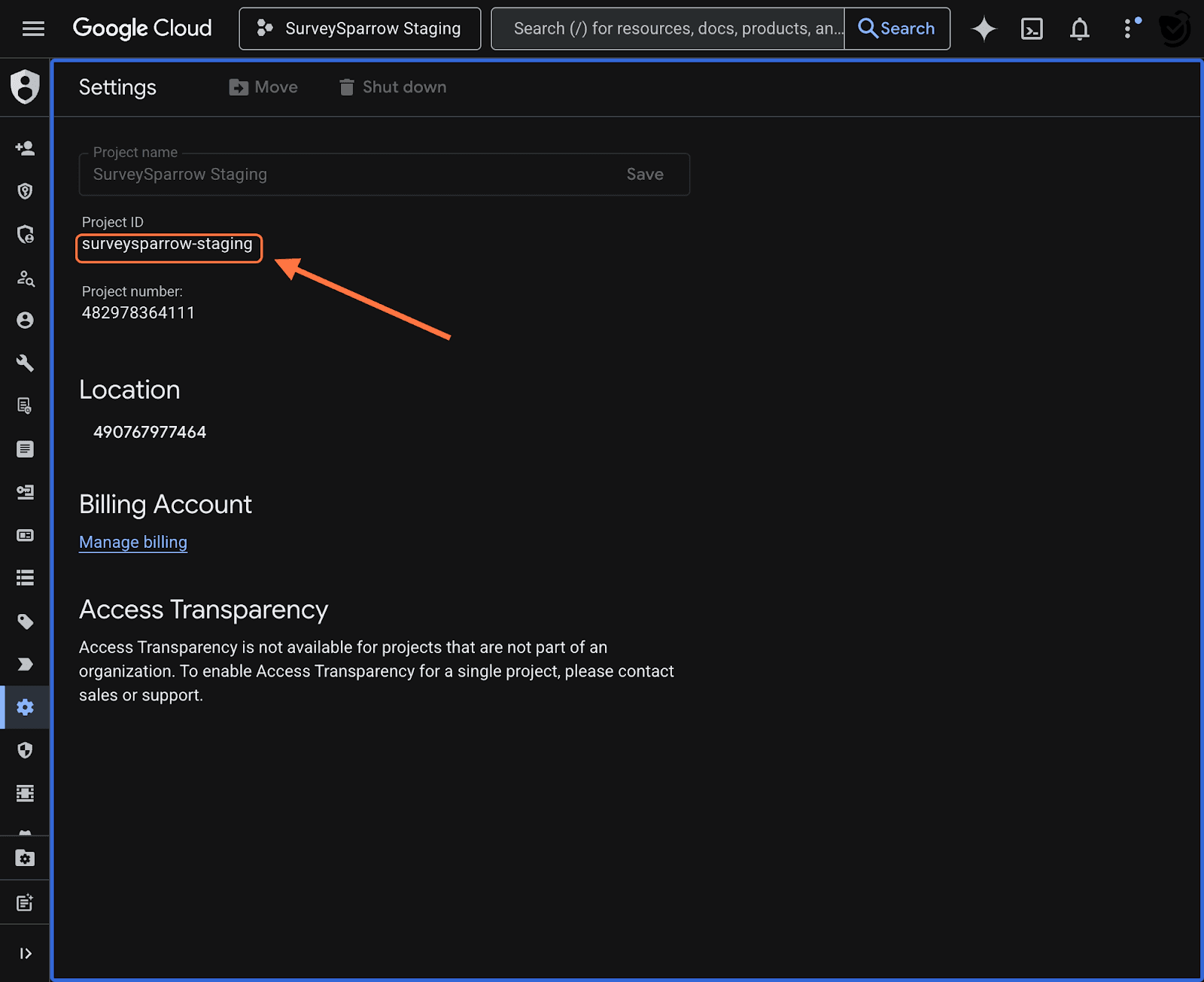The height and width of the screenshot is (982, 1204).
Task: Open the wrench troubleshooter sidebar icon
Action: 25,363
